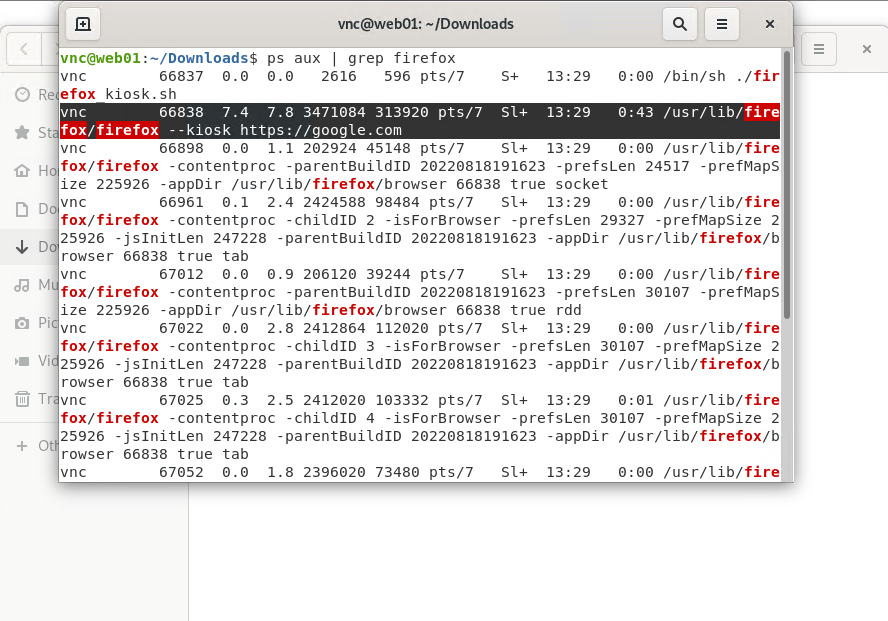
Task: Select the Downloads arrow icon in sidebar
Action: pos(22,247)
